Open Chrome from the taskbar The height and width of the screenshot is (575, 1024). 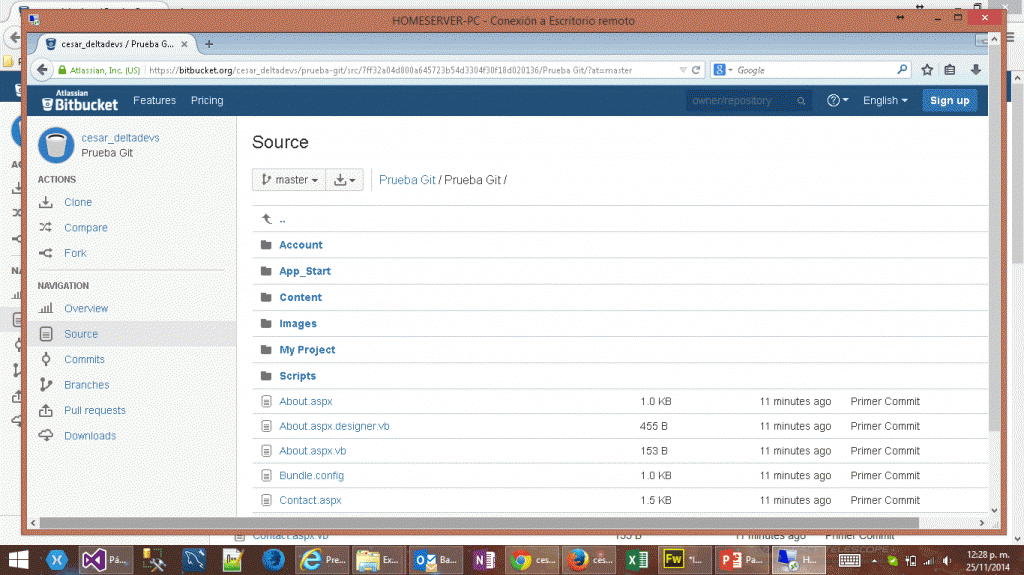[x=534, y=560]
